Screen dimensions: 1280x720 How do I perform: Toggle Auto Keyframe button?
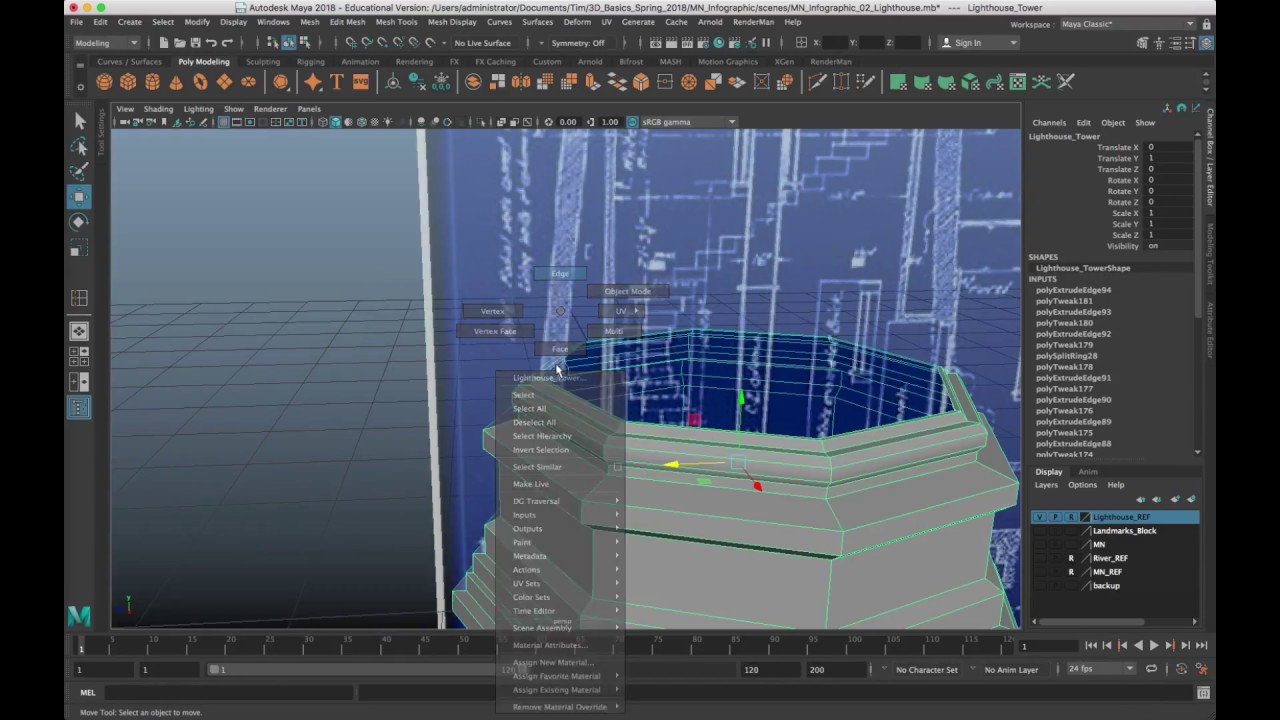(x=1182, y=669)
